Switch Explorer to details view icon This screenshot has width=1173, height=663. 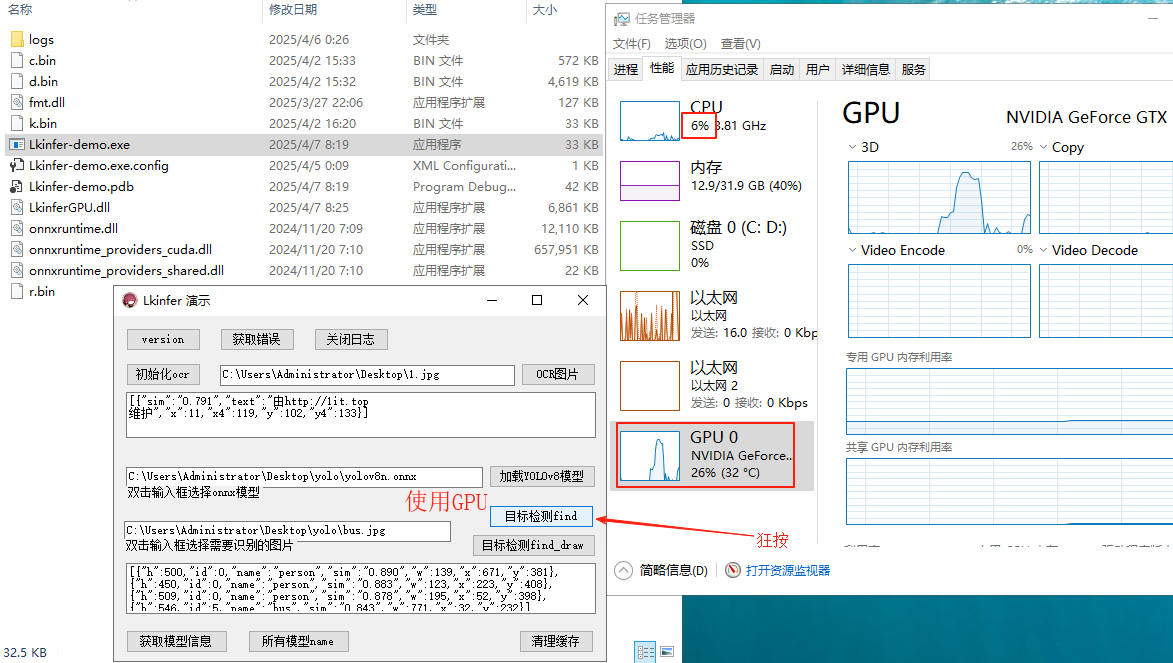pos(645,652)
